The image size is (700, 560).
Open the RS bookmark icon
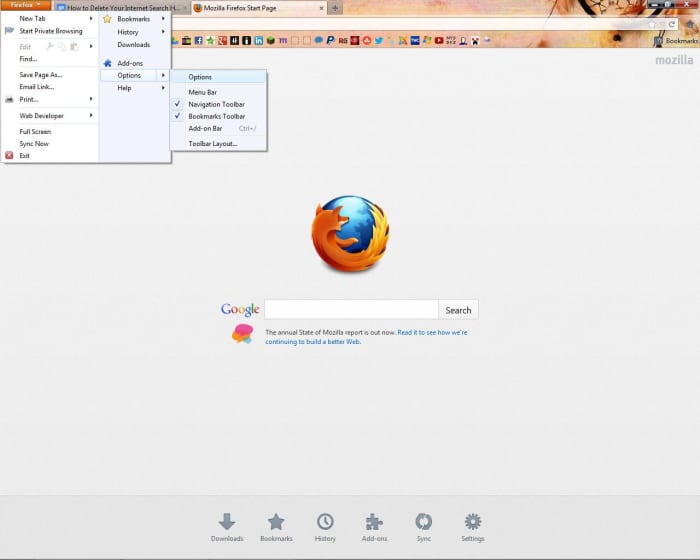coord(343,41)
